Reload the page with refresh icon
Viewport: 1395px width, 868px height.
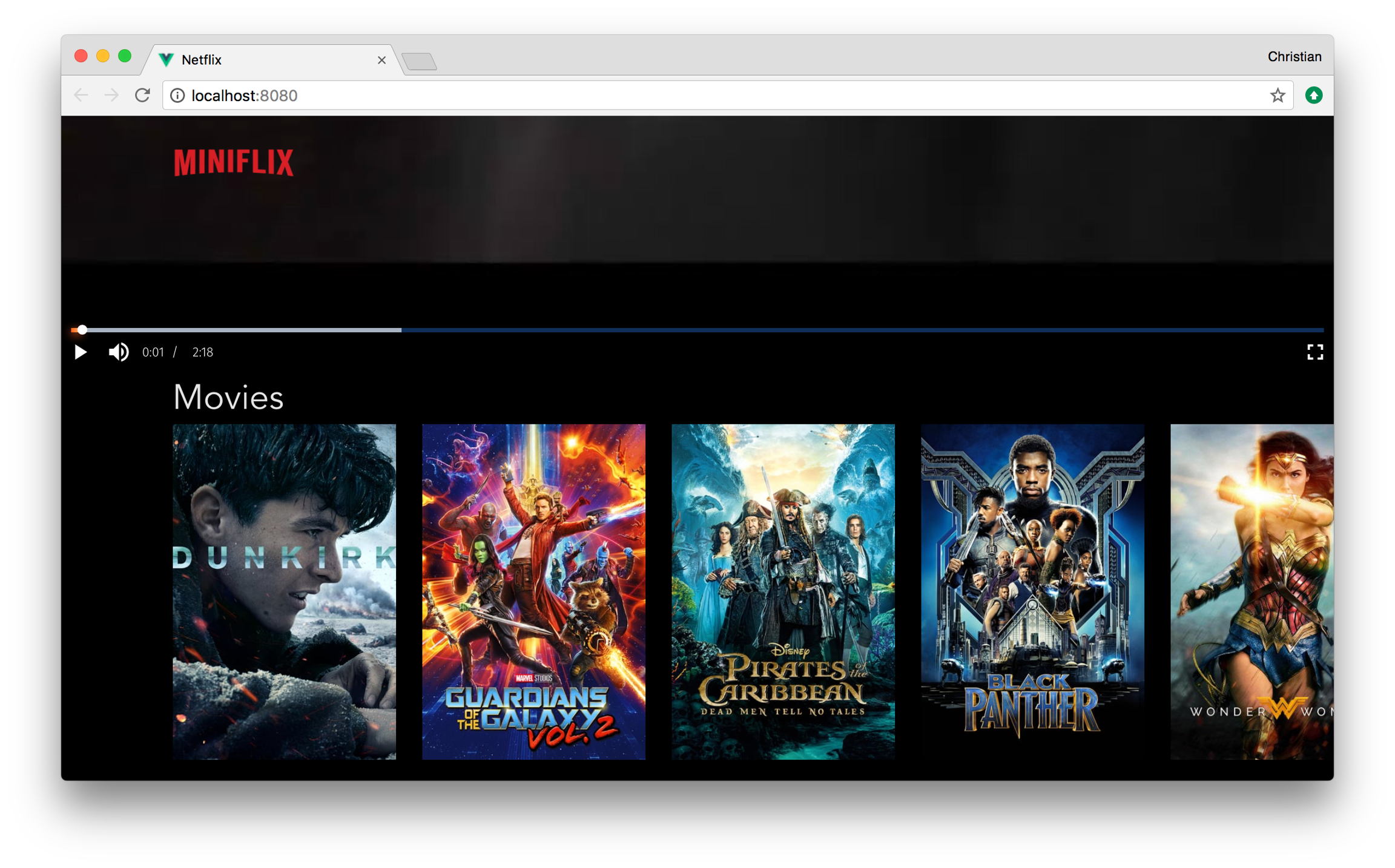[142, 96]
